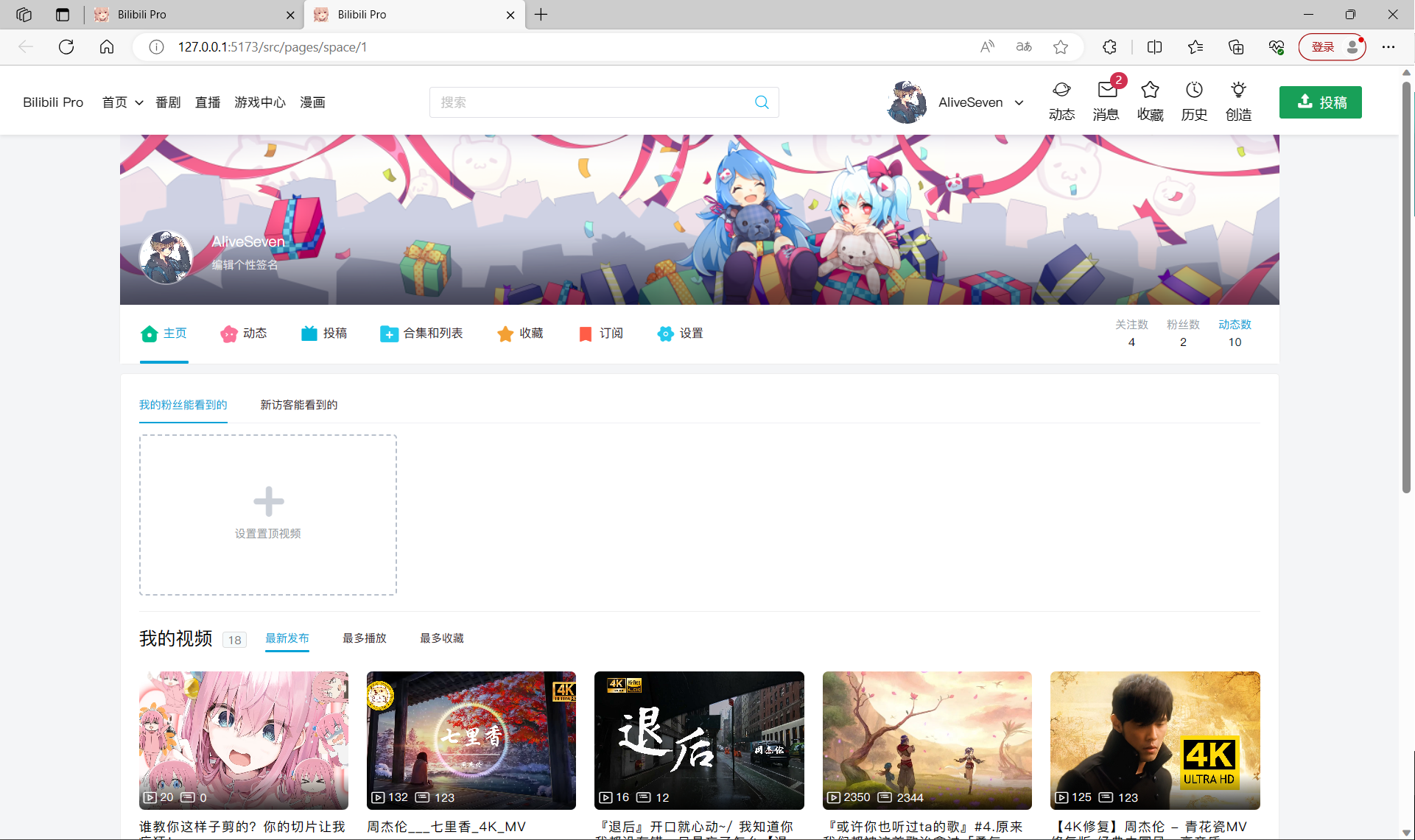Click the address bar URL
Viewport: 1415px width, 840px height.
click(x=273, y=47)
